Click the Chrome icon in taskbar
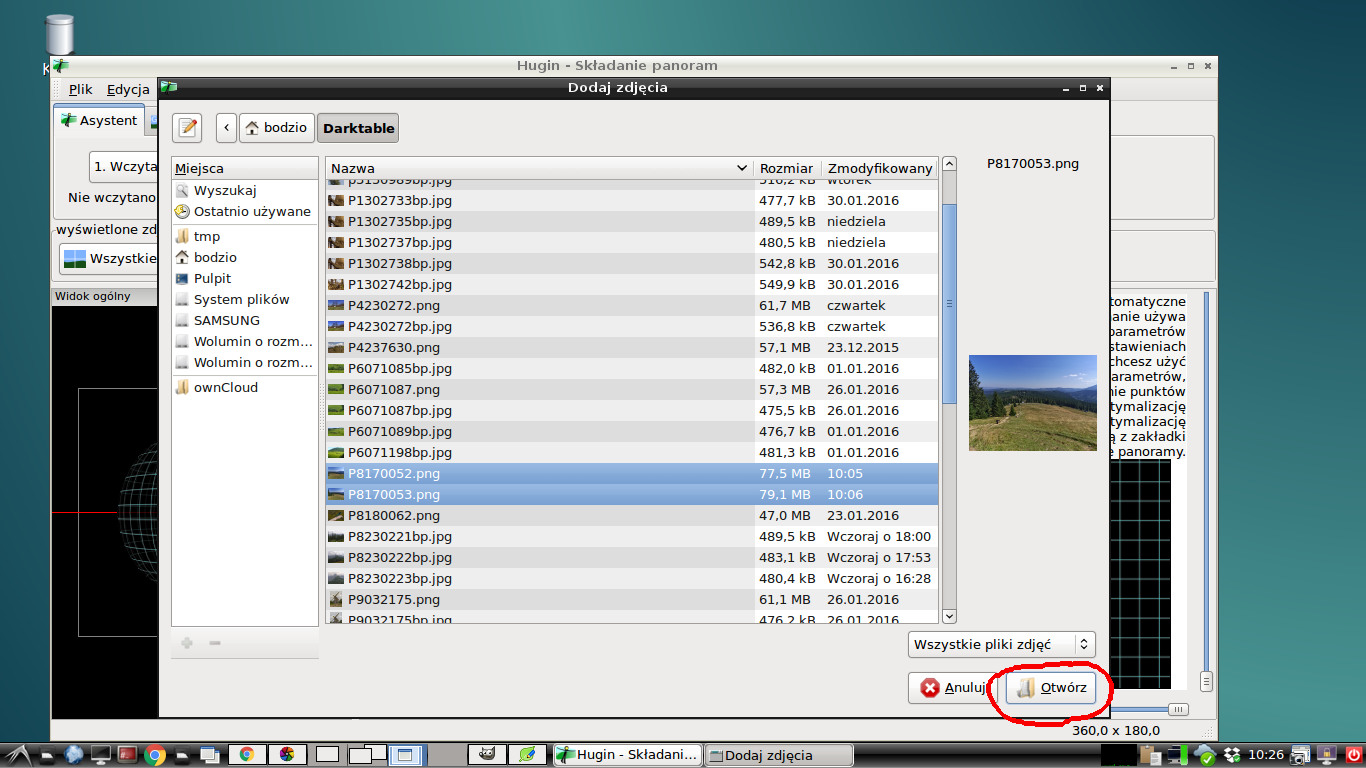Image resolution: width=1366 pixels, height=768 pixels. [155, 755]
